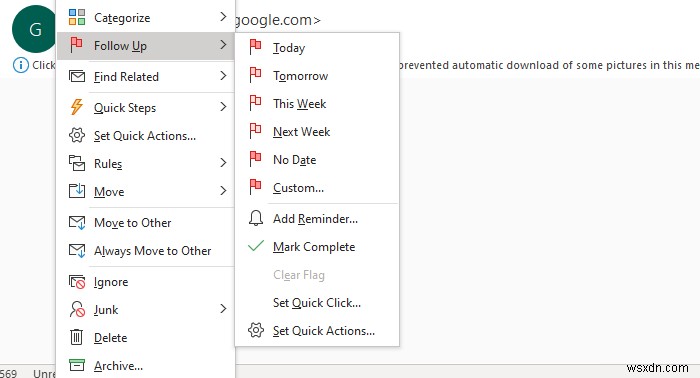Click the gear icon beside left Set Quick Actions
The width and height of the screenshot is (700, 378).
pos(77,135)
